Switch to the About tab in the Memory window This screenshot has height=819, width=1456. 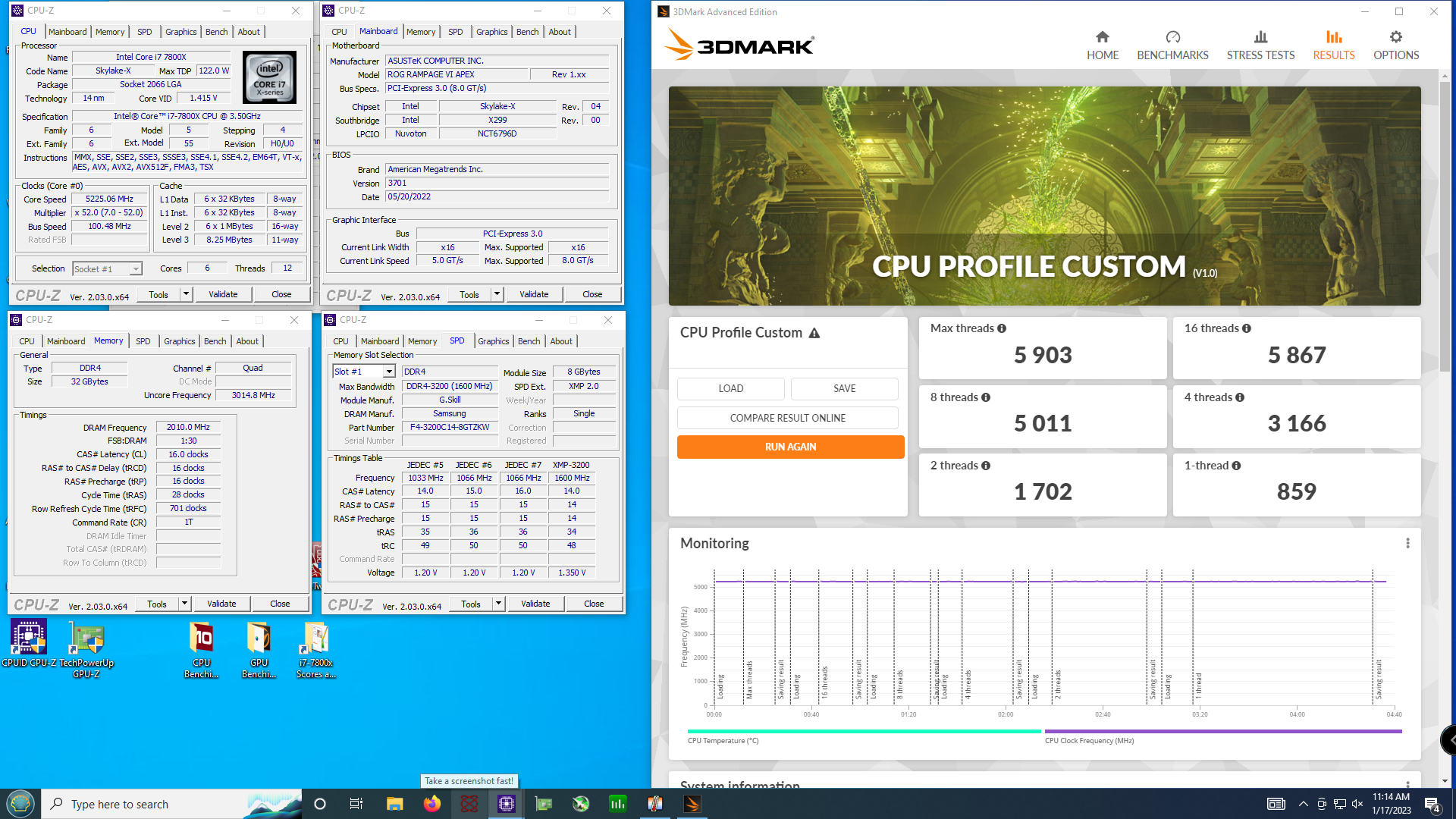tap(247, 341)
